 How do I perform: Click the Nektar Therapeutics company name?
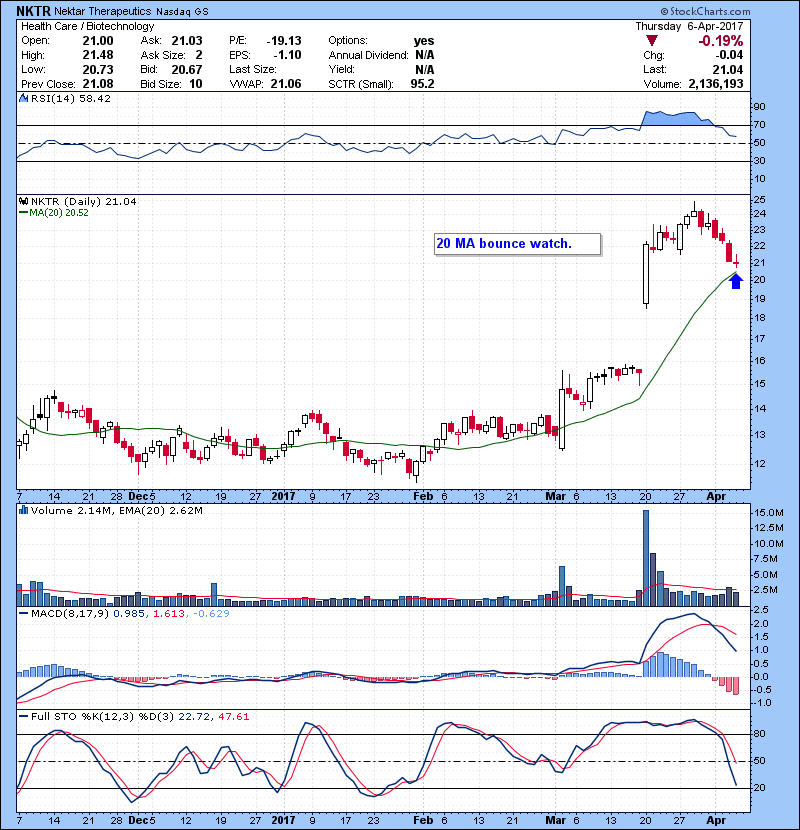(103, 11)
